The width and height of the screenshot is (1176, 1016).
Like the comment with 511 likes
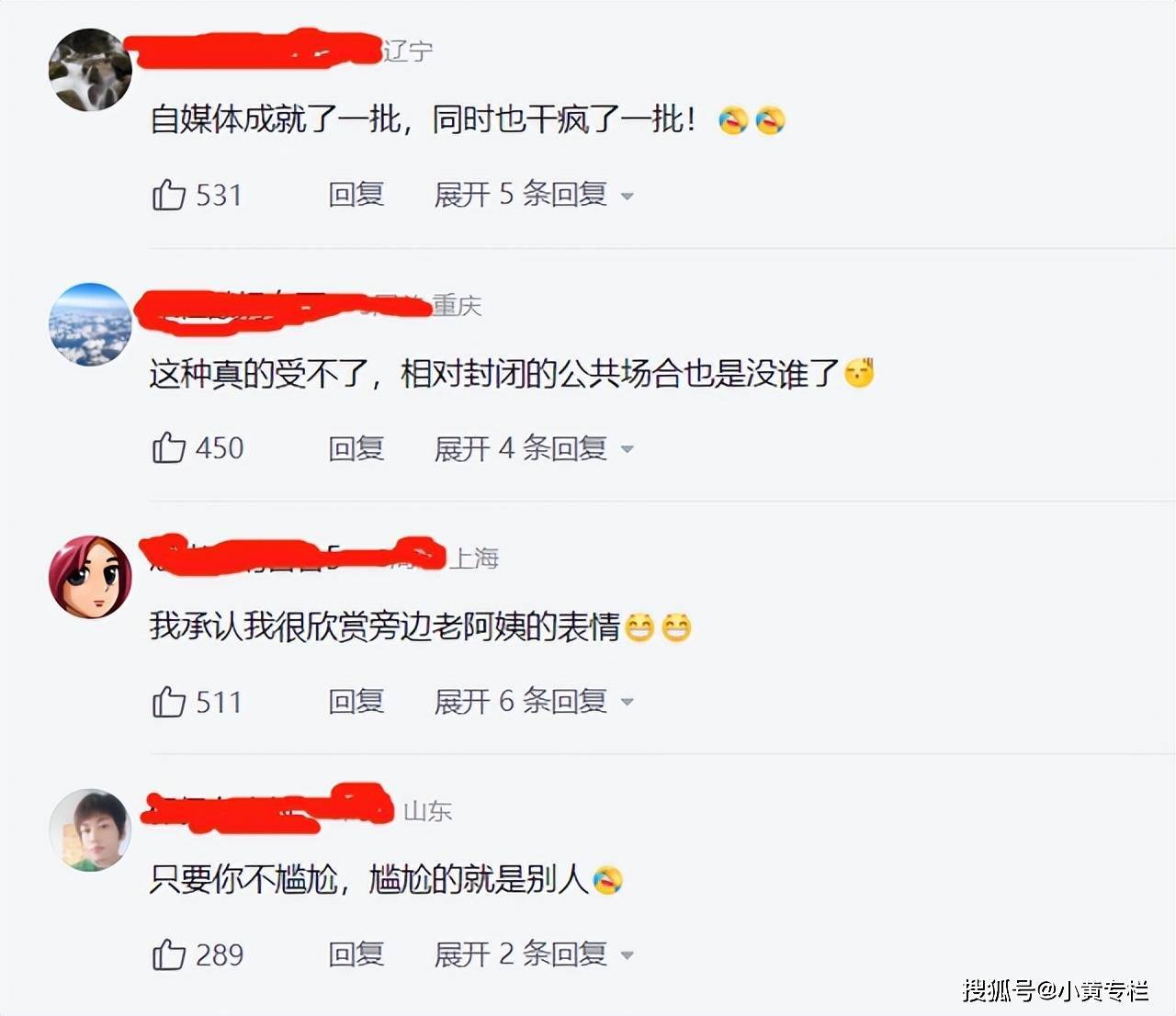pyautogui.click(x=169, y=702)
